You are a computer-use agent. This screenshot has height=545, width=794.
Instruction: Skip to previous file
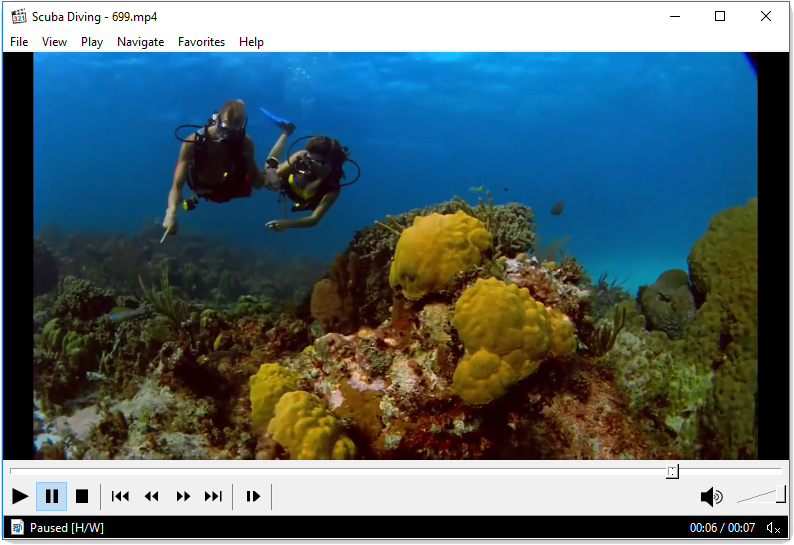click(120, 496)
